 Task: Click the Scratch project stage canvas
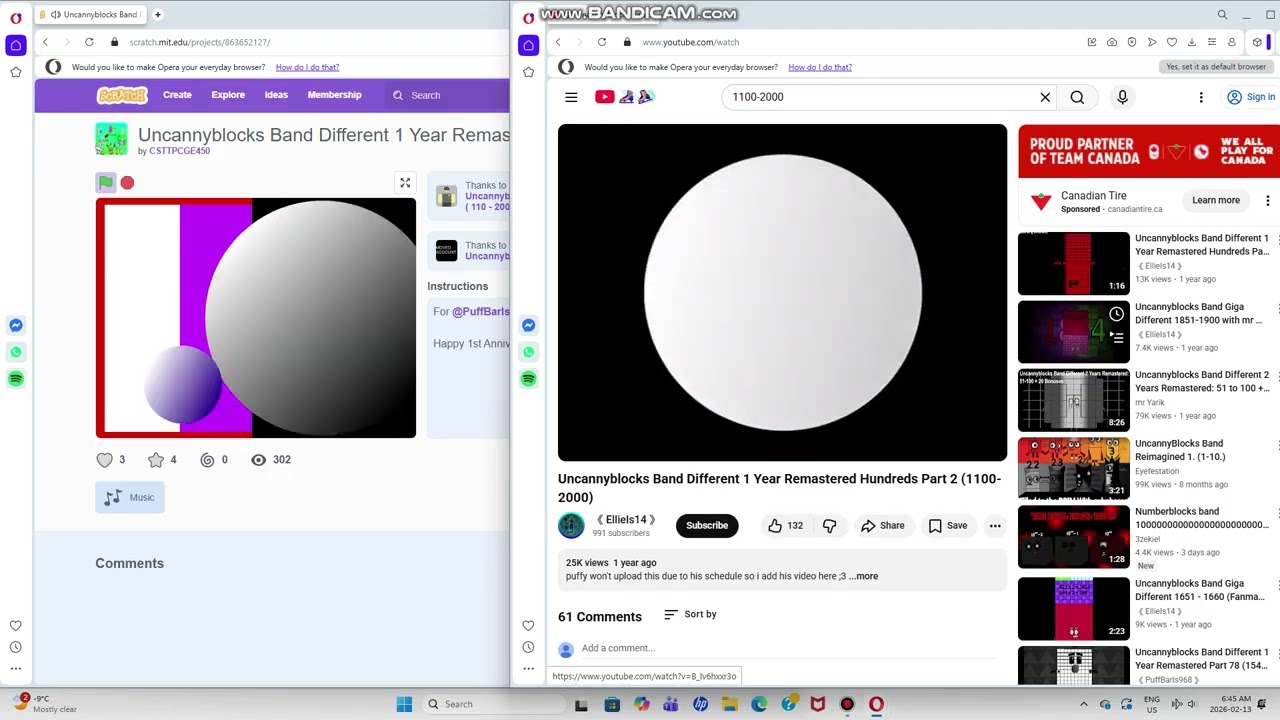click(x=256, y=318)
